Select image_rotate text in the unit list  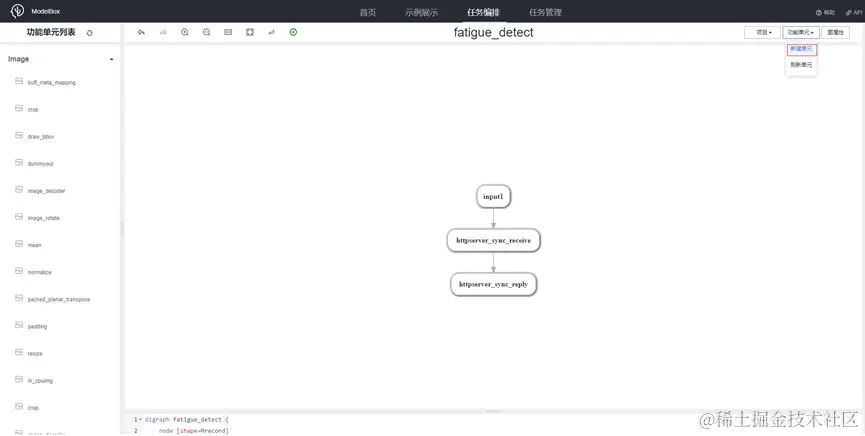tap(44, 218)
